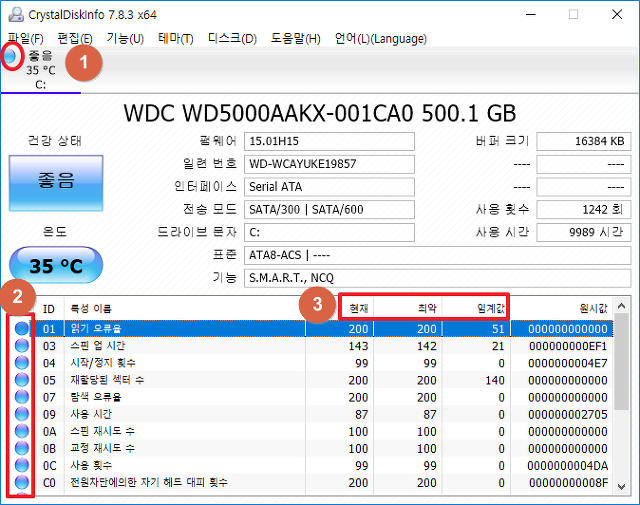Viewport: 640px width, 505px height.
Task: Click threshold value 140 in row 05
Action: click(495, 380)
